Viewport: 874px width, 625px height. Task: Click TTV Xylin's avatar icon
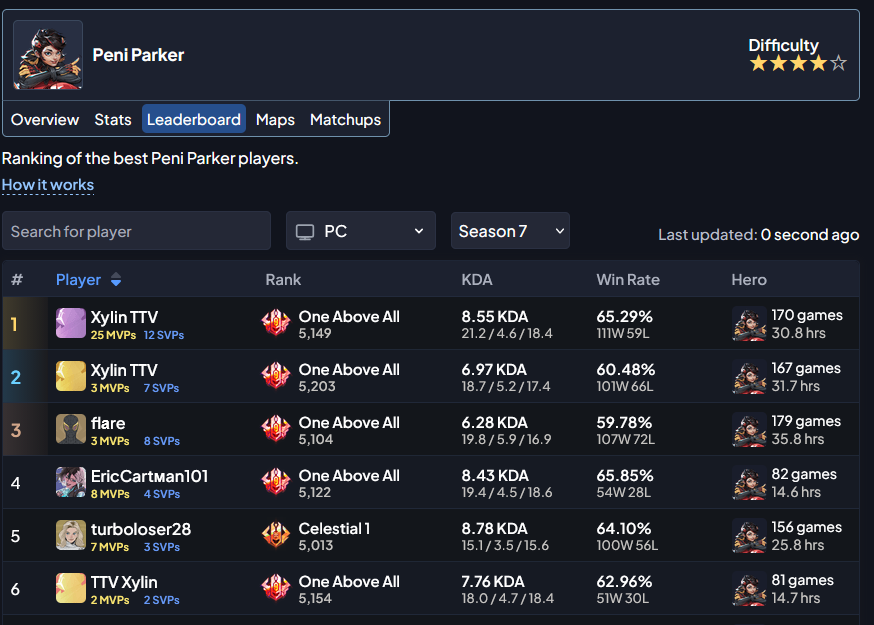click(71, 588)
